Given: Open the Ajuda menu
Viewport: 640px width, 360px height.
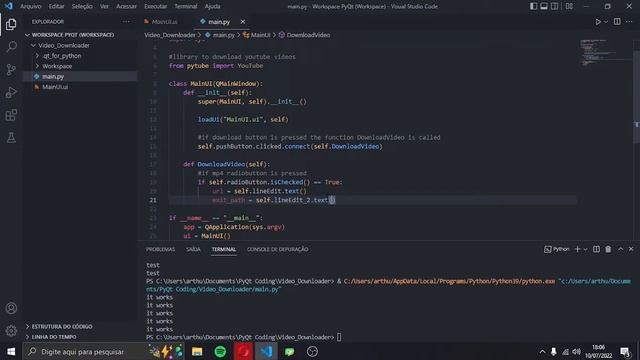Looking at the screenshot, I should click(212, 6).
